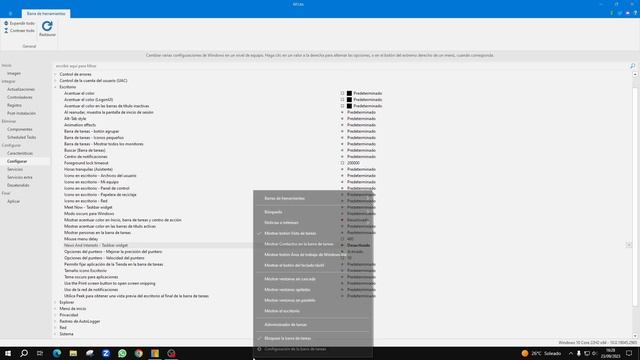Open Controladores page in the sidebar
The height and width of the screenshot is (360, 640).
point(20,97)
